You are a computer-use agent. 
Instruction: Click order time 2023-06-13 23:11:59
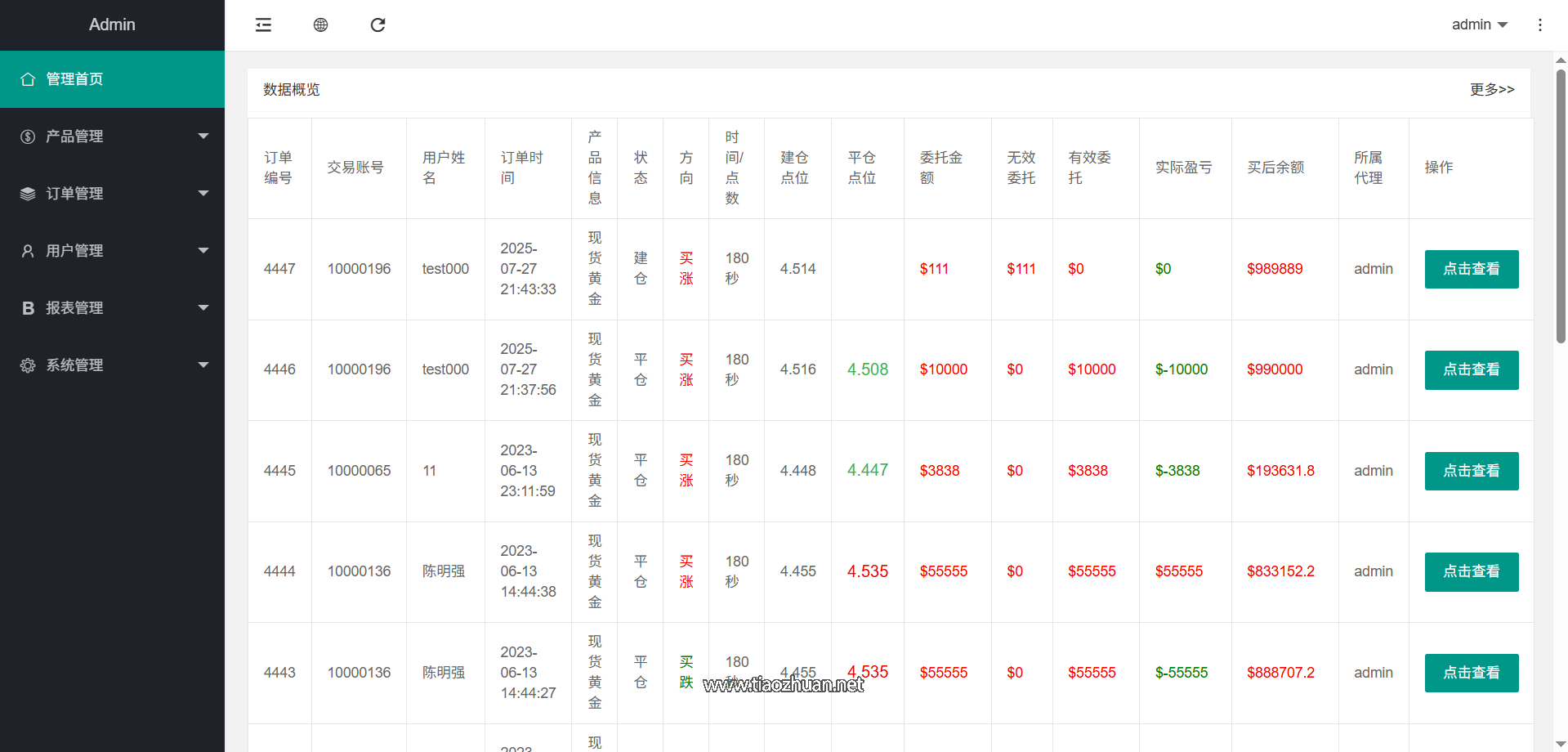click(x=528, y=471)
